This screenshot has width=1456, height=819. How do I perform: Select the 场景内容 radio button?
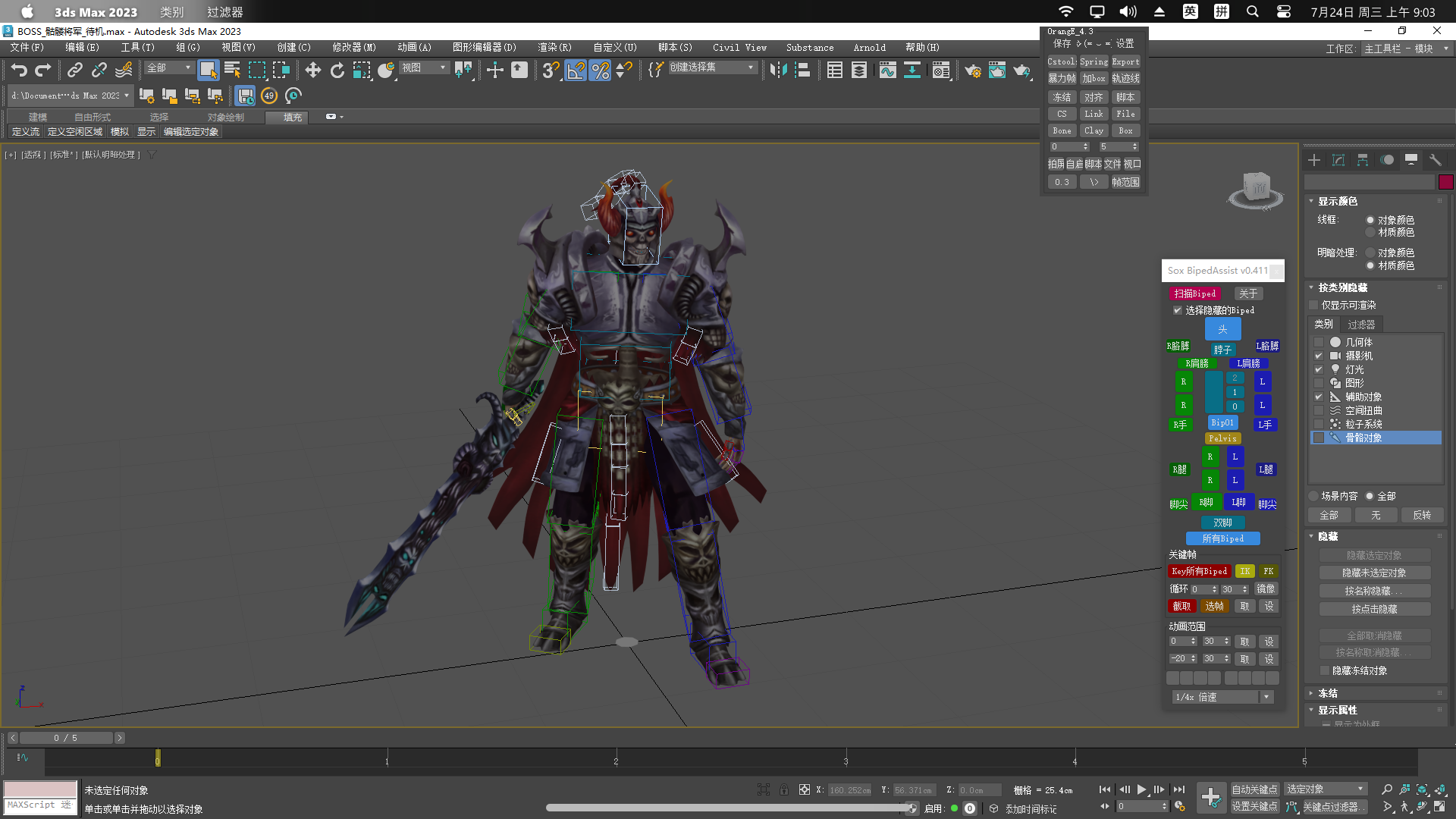[x=1314, y=496]
